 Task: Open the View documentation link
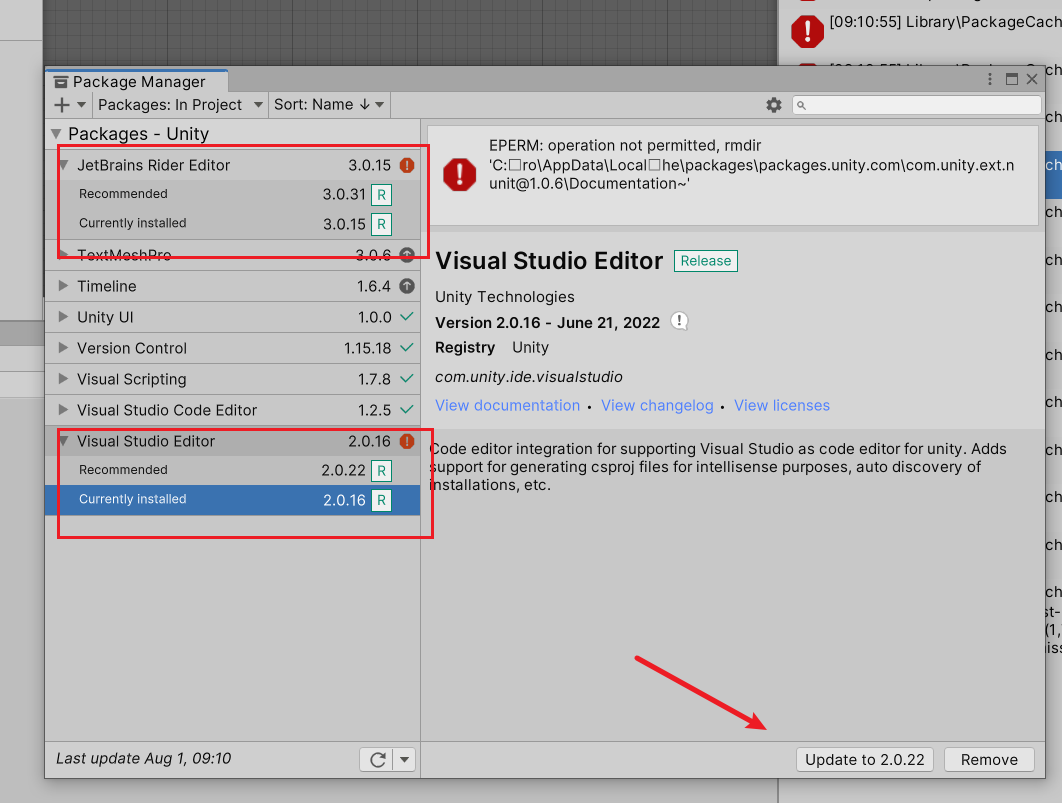[507, 406]
